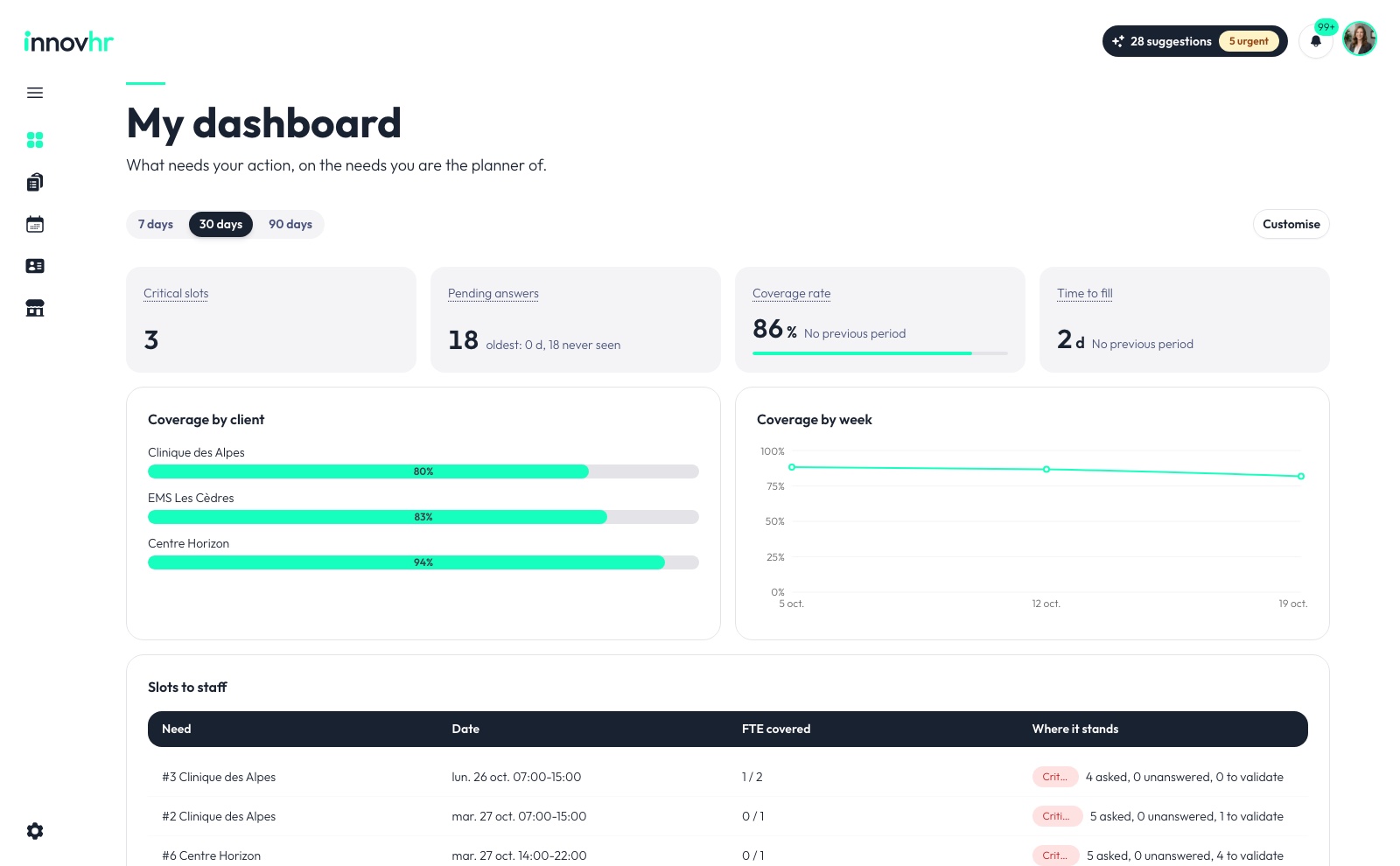Click the Time to fill label
1400x866 pixels.
[1085, 293]
